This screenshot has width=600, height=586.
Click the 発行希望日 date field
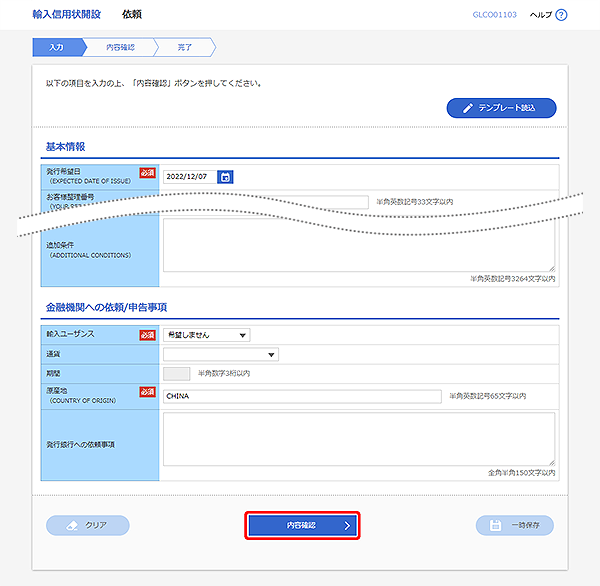tap(188, 177)
